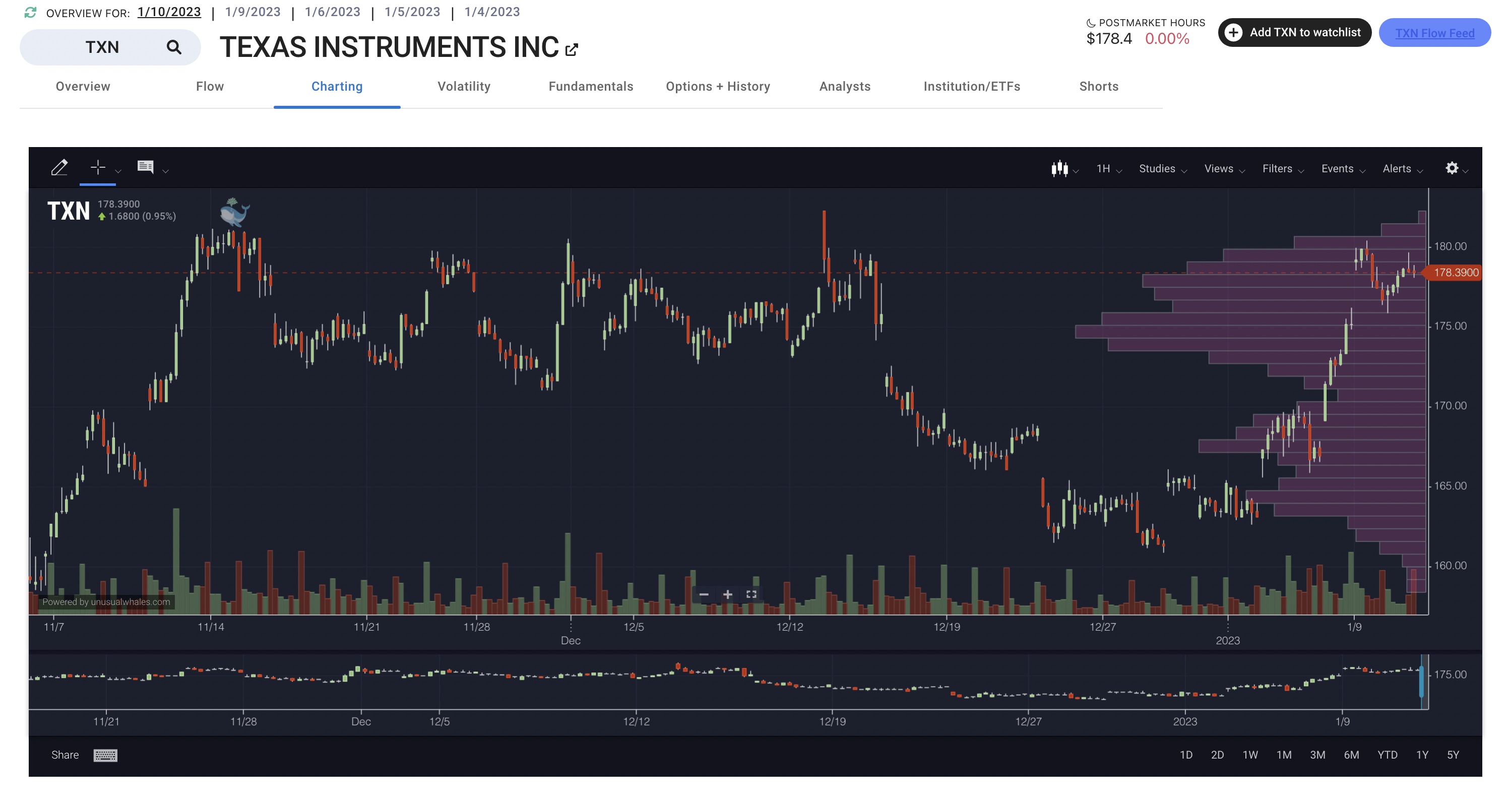
Task: Set chart range to 3M
Action: point(1318,755)
